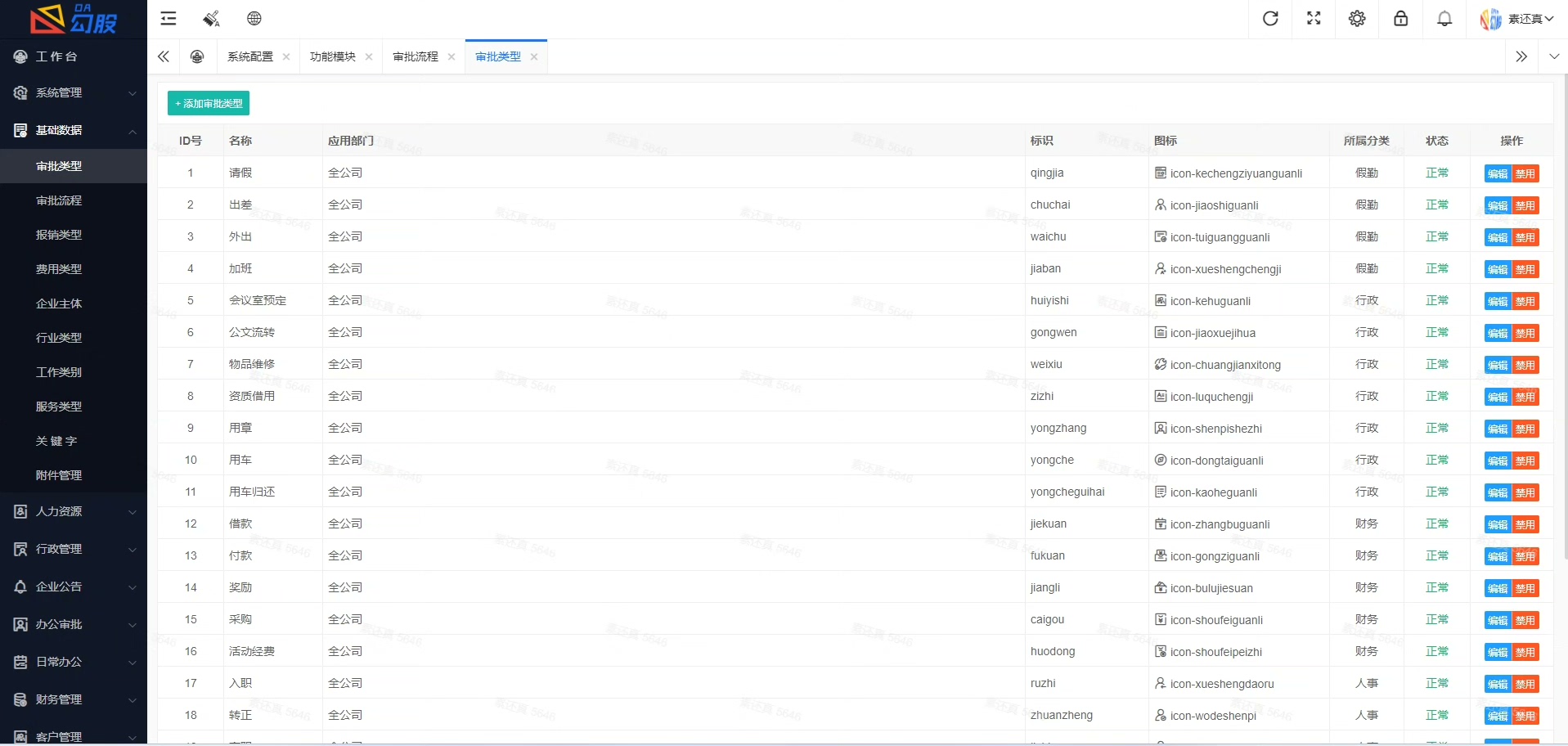Screen dimensions: 1568x746
Task: Open settings gear icon in header
Action: pyautogui.click(x=1357, y=19)
